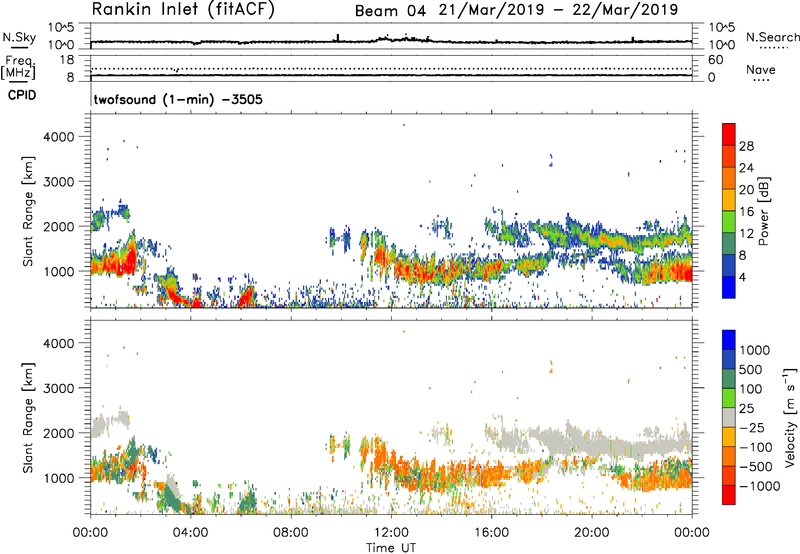Click the "08:00" tick on the time axis

pyautogui.click(x=291, y=533)
